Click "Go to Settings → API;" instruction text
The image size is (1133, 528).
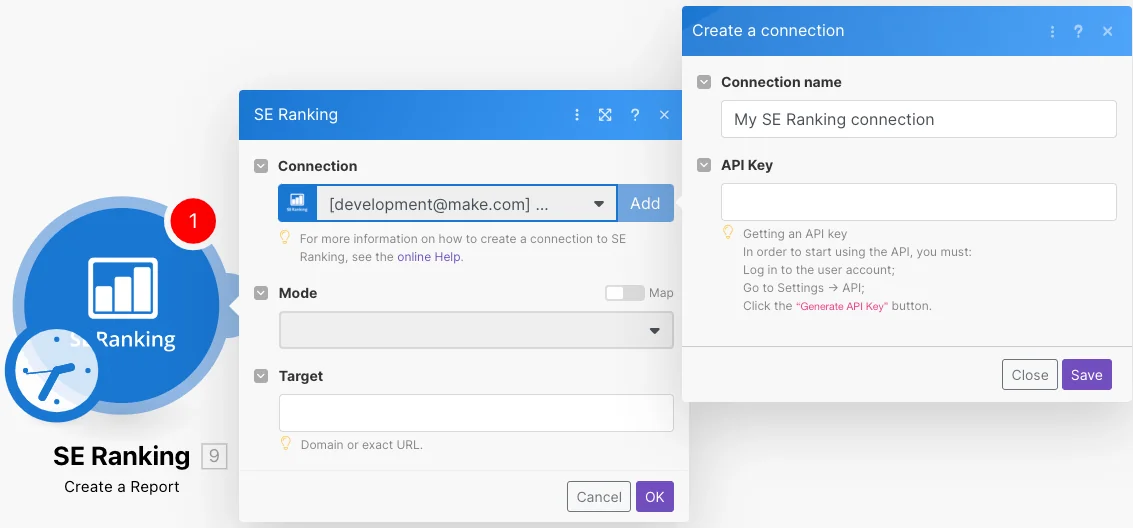[804, 287]
